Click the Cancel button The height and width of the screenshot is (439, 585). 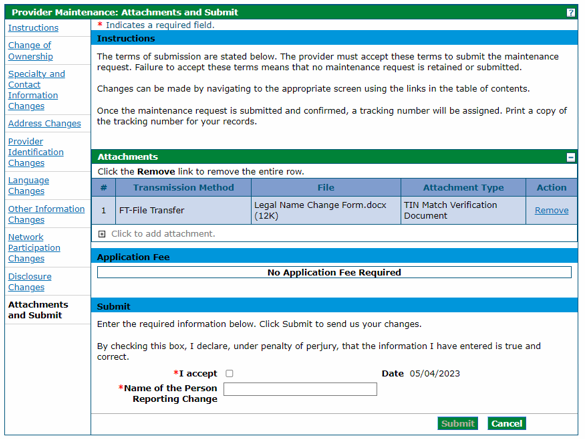506,423
